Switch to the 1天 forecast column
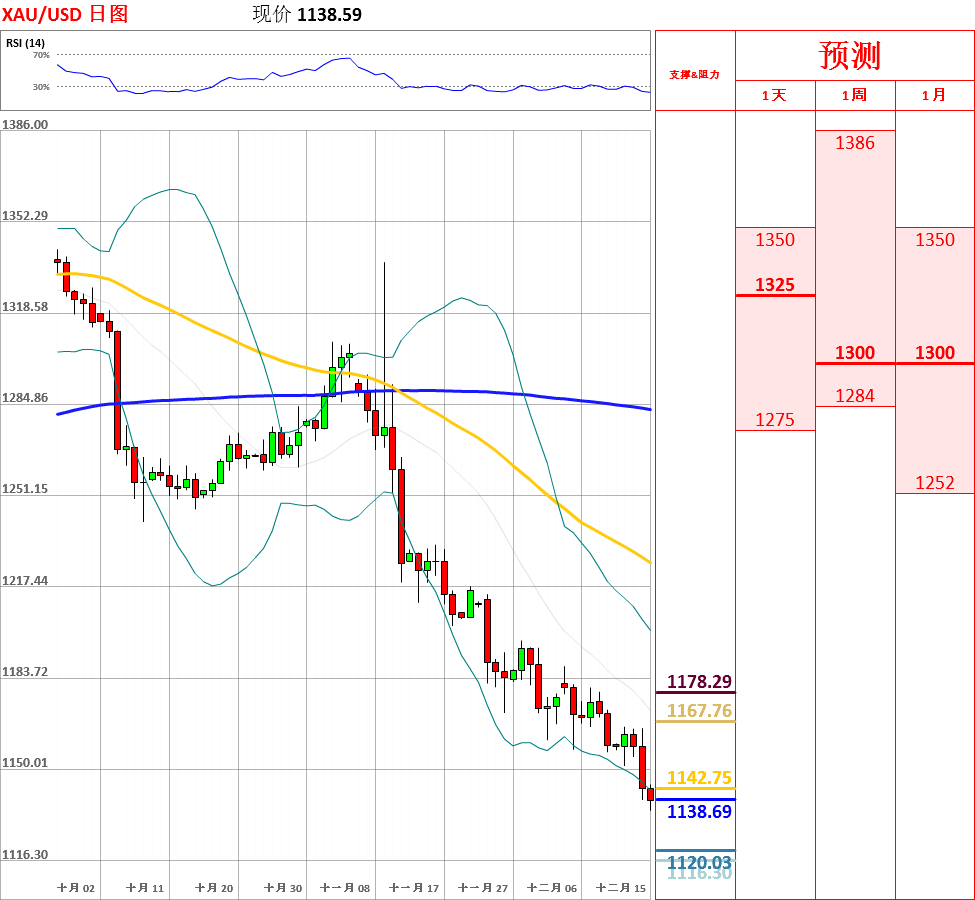Image resolution: width=975 pixels, height=900 pixels. pyautogui.click(x=774, y=96)
